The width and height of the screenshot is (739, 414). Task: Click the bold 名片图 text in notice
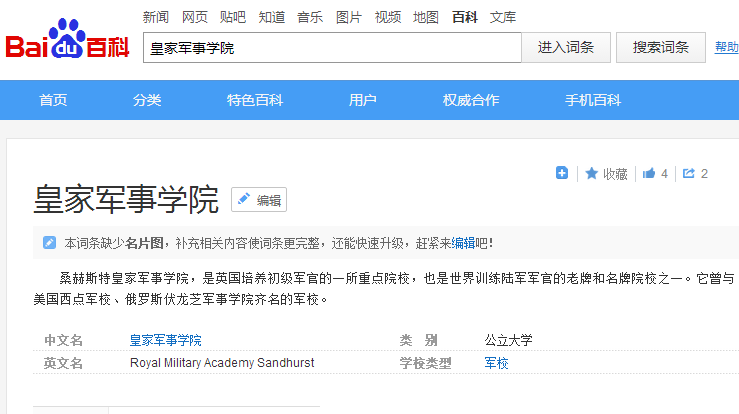tap(144, 243)
